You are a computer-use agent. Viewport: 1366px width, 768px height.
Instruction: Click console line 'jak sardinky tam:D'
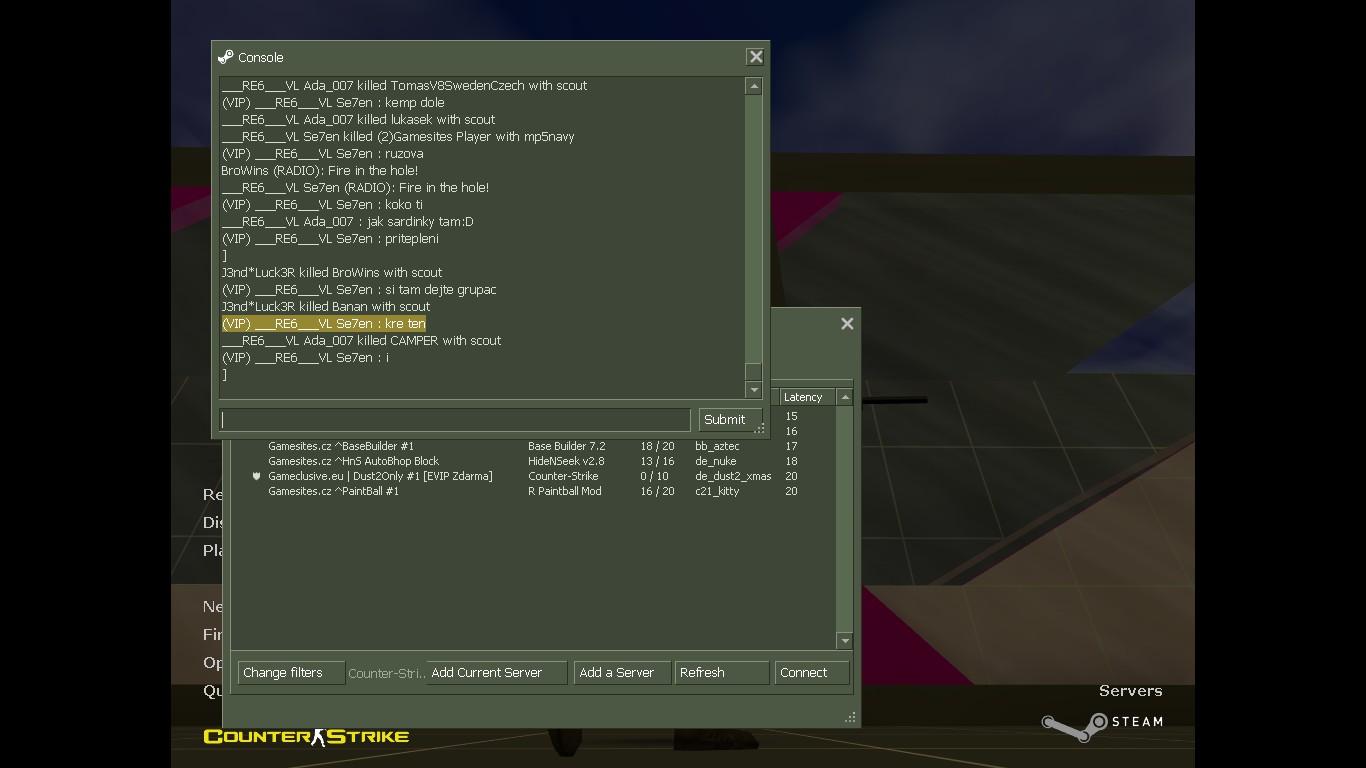click(x=347, y=221)
